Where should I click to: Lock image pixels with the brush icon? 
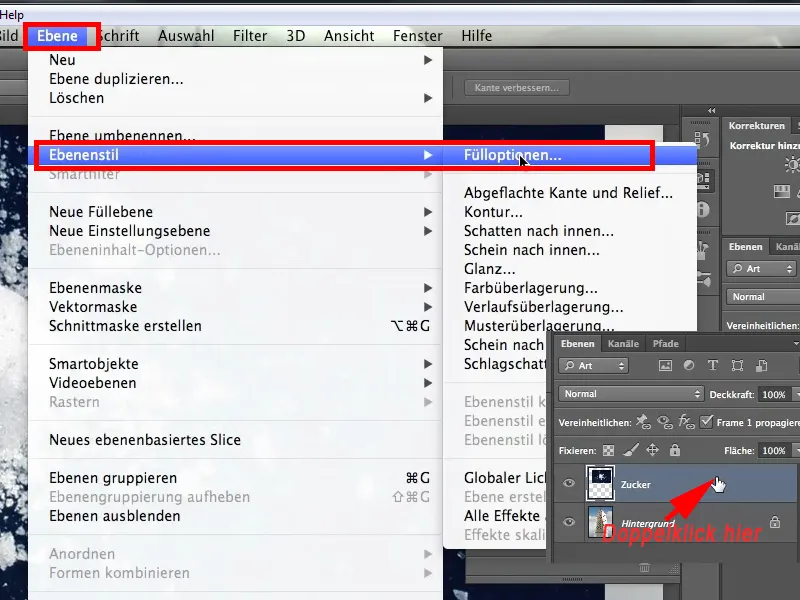(631, 450)
